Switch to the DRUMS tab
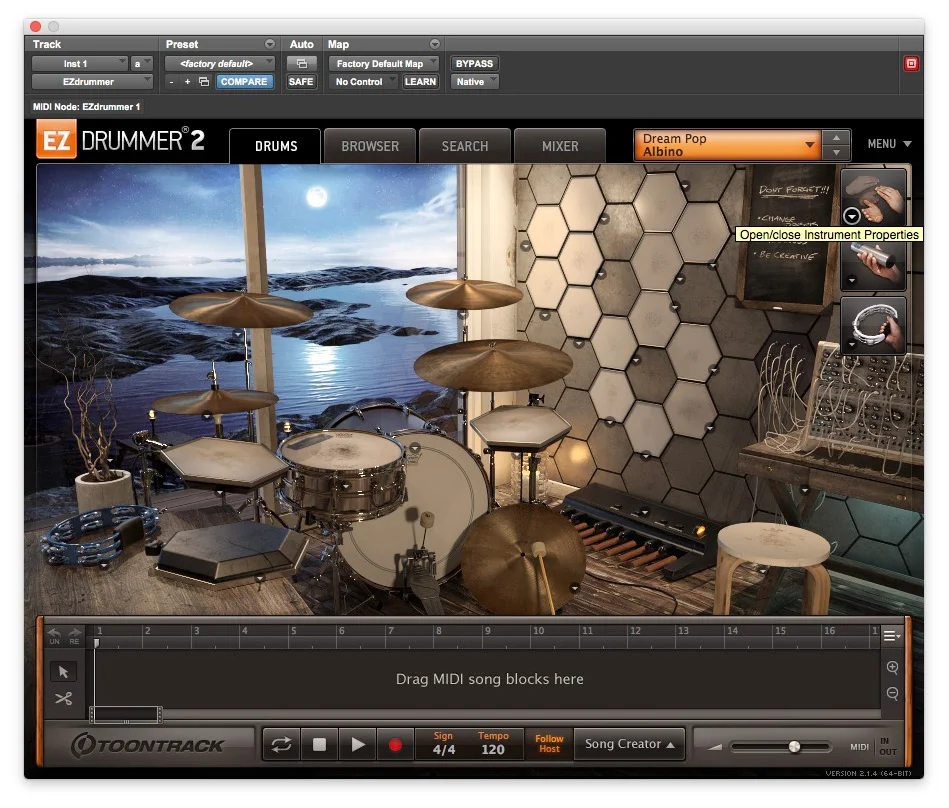Viewport: 949px width, 808px height. pos(275,146)
